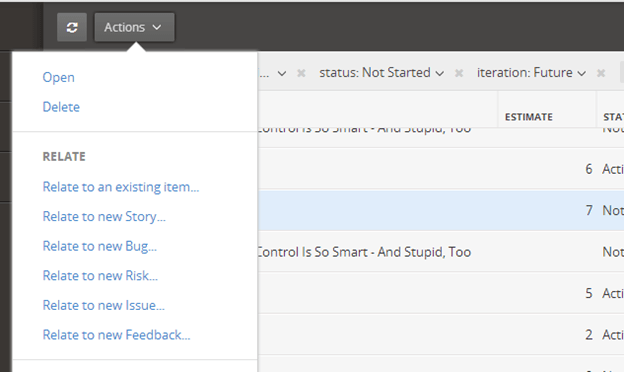Choose Delete from the Actions menu
The width and height of the screenshot is (624, 372).
coord(61,107)
